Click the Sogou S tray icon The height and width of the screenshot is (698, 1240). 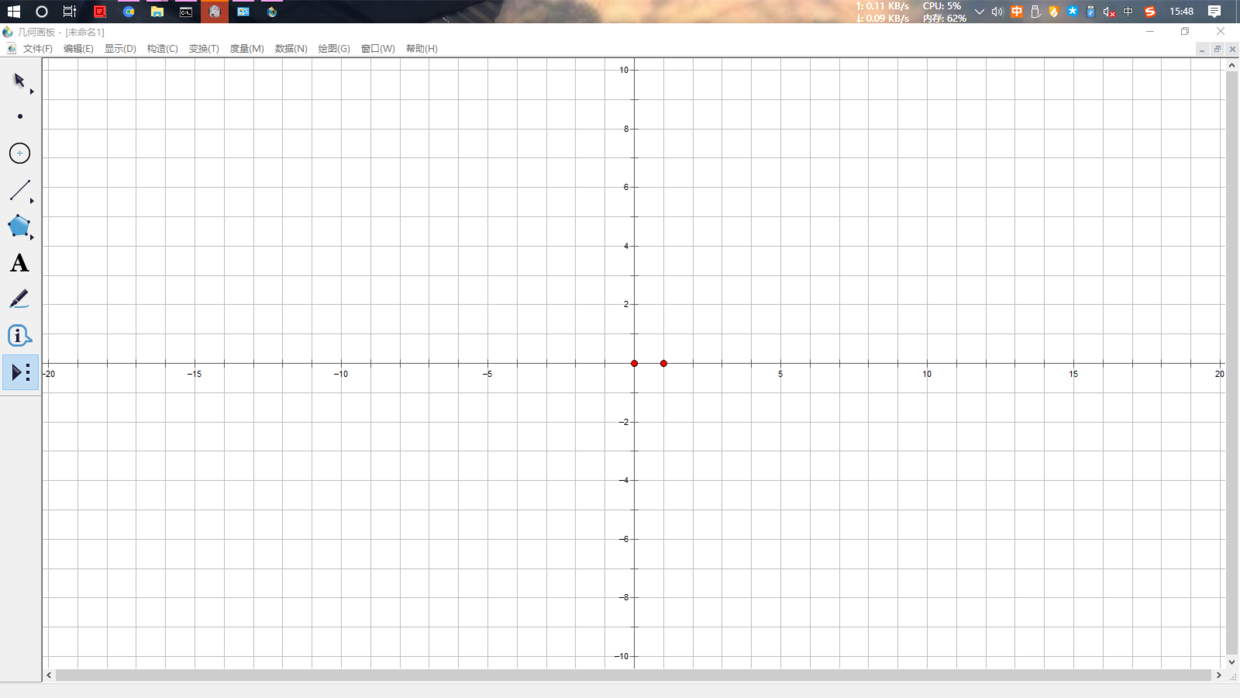click(x=1150, y=12)
